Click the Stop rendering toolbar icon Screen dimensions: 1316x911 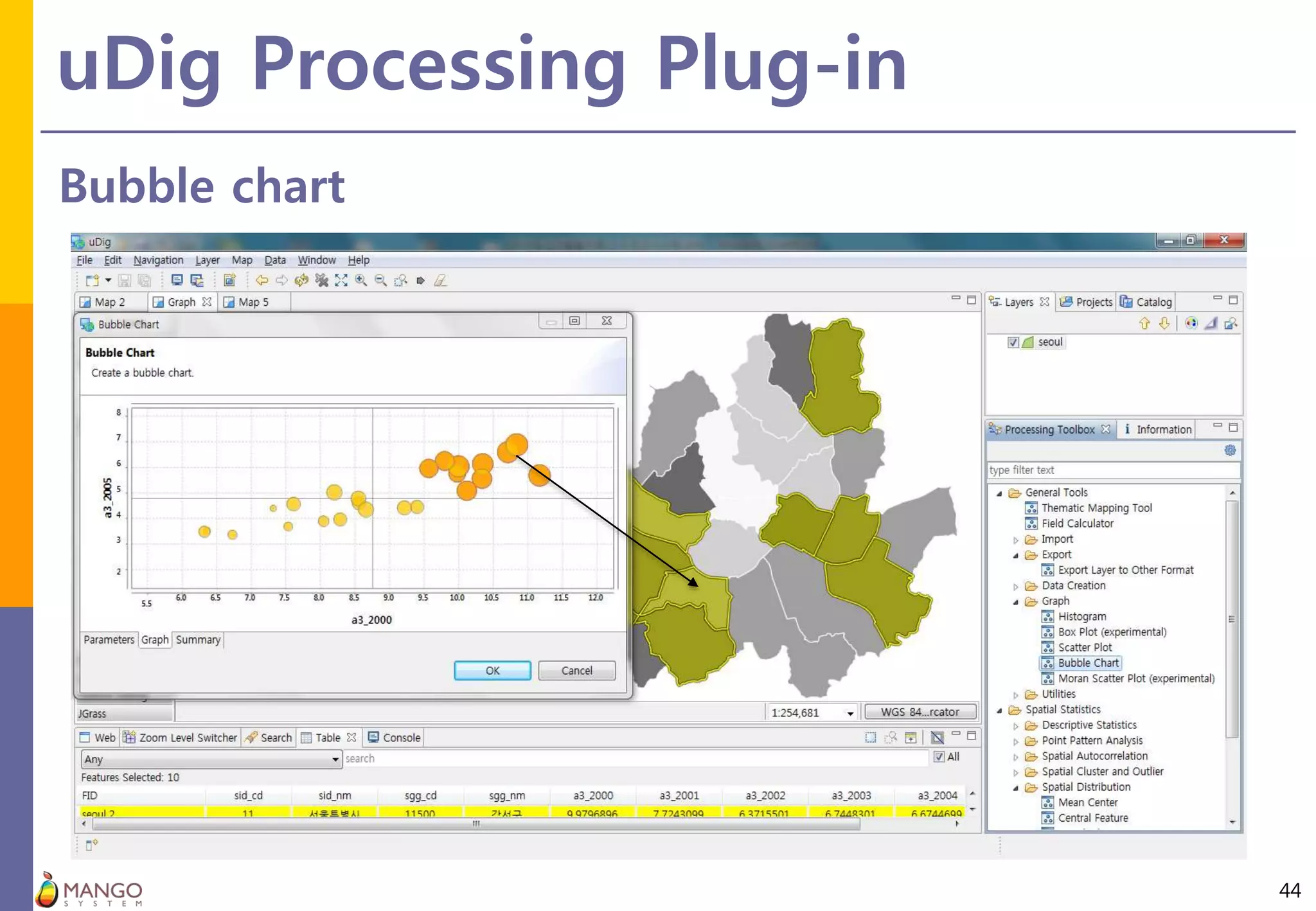tap(322, 281)
